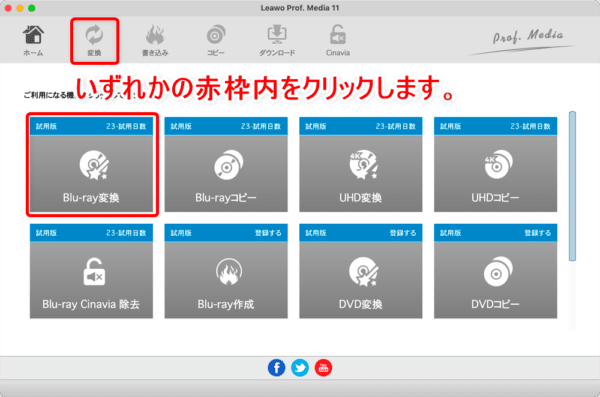Screen dimensions: 600x397
Task: Close the window with red button
Action: pos(8,8)
